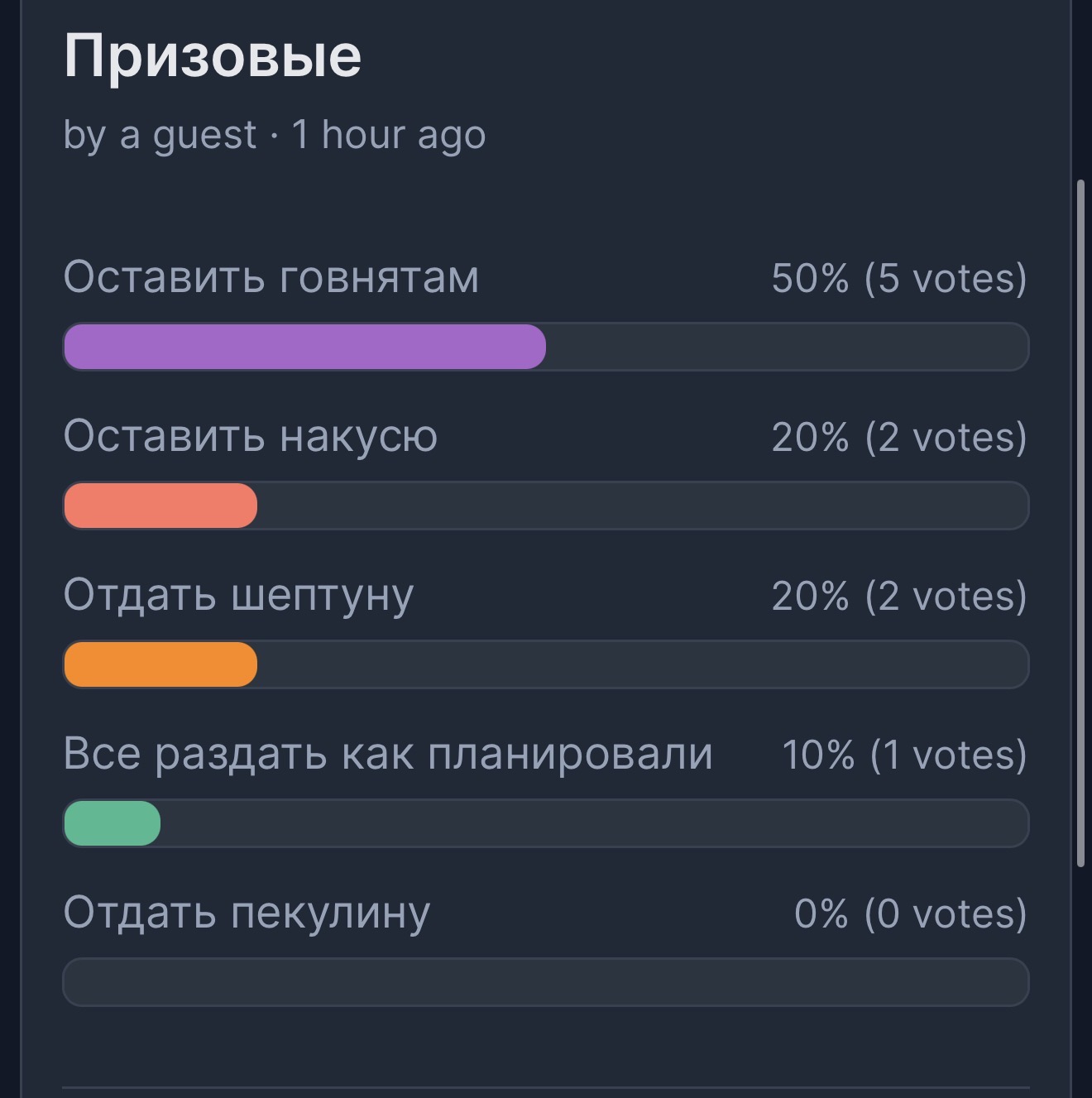
Task: Click the 'by a guest' author text
Action: click(x=160, y=135)
